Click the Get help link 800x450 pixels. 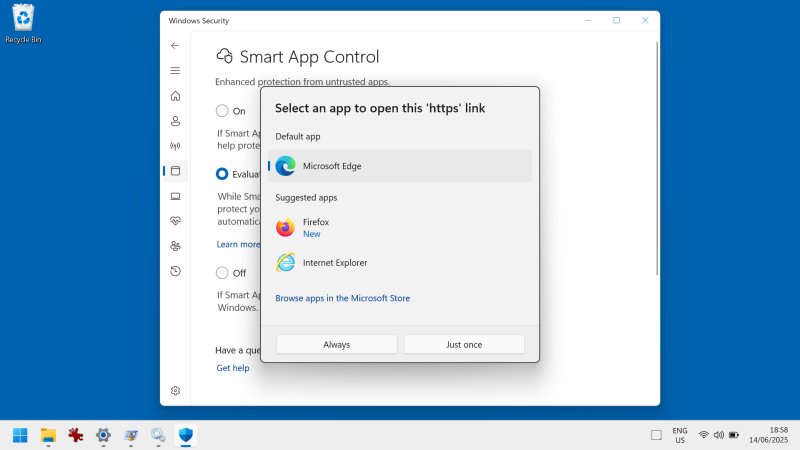pos(233,368)
